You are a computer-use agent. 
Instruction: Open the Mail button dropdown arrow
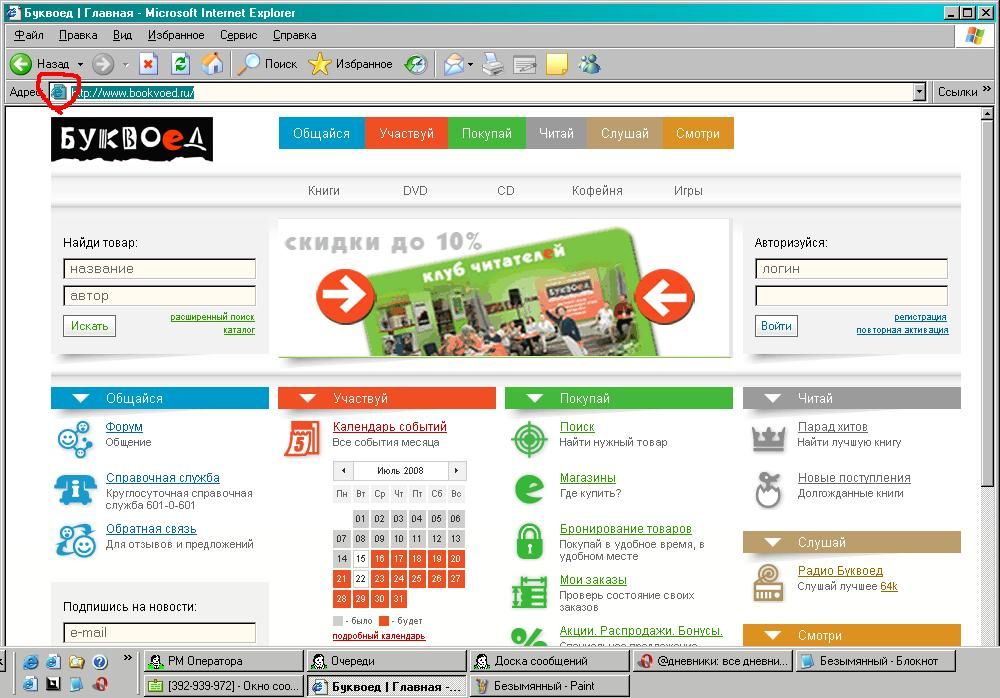(x=470, y=64)
